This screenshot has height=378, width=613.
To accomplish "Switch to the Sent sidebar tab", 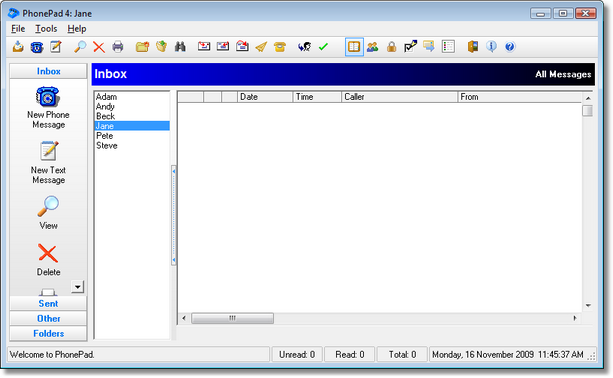I will coord(48,303).
